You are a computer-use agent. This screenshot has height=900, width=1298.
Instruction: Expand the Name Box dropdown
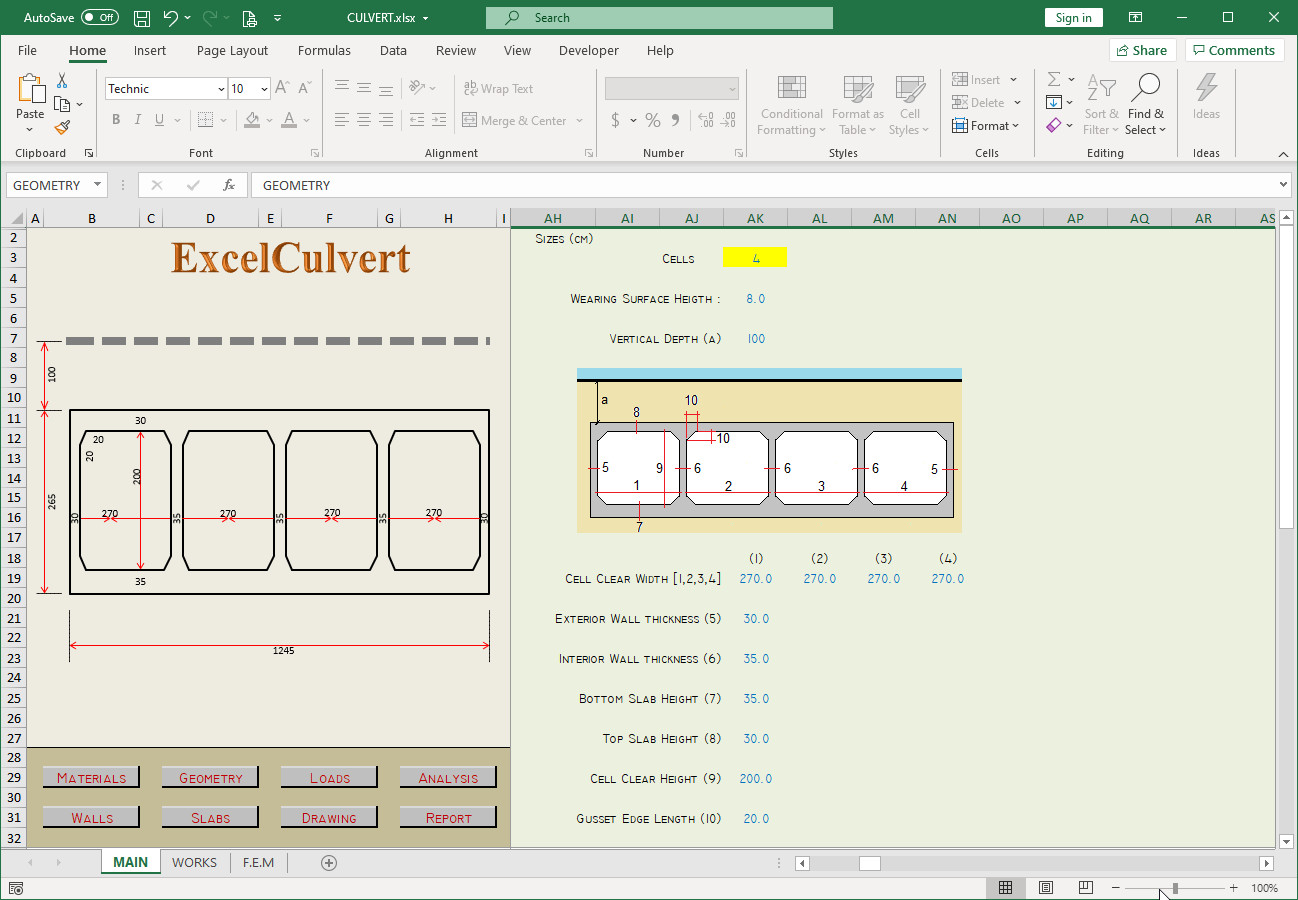coord(96,184)
